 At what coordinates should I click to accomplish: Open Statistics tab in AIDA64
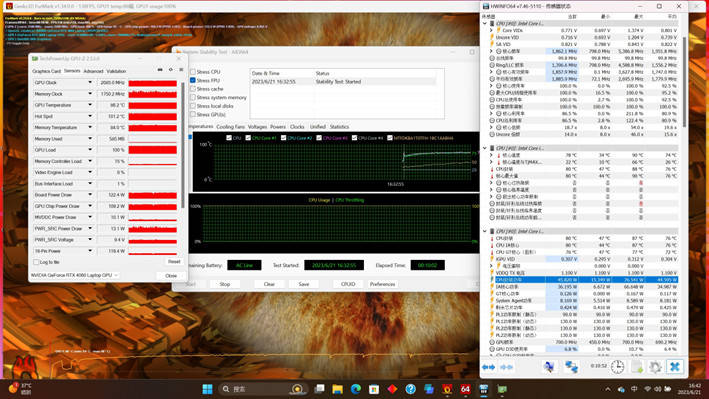tap(340, 127)
